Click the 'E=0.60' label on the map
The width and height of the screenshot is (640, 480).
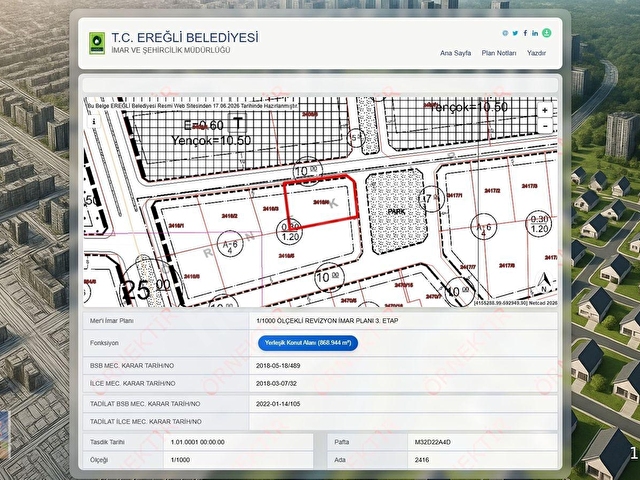click(x=203, y=125)
